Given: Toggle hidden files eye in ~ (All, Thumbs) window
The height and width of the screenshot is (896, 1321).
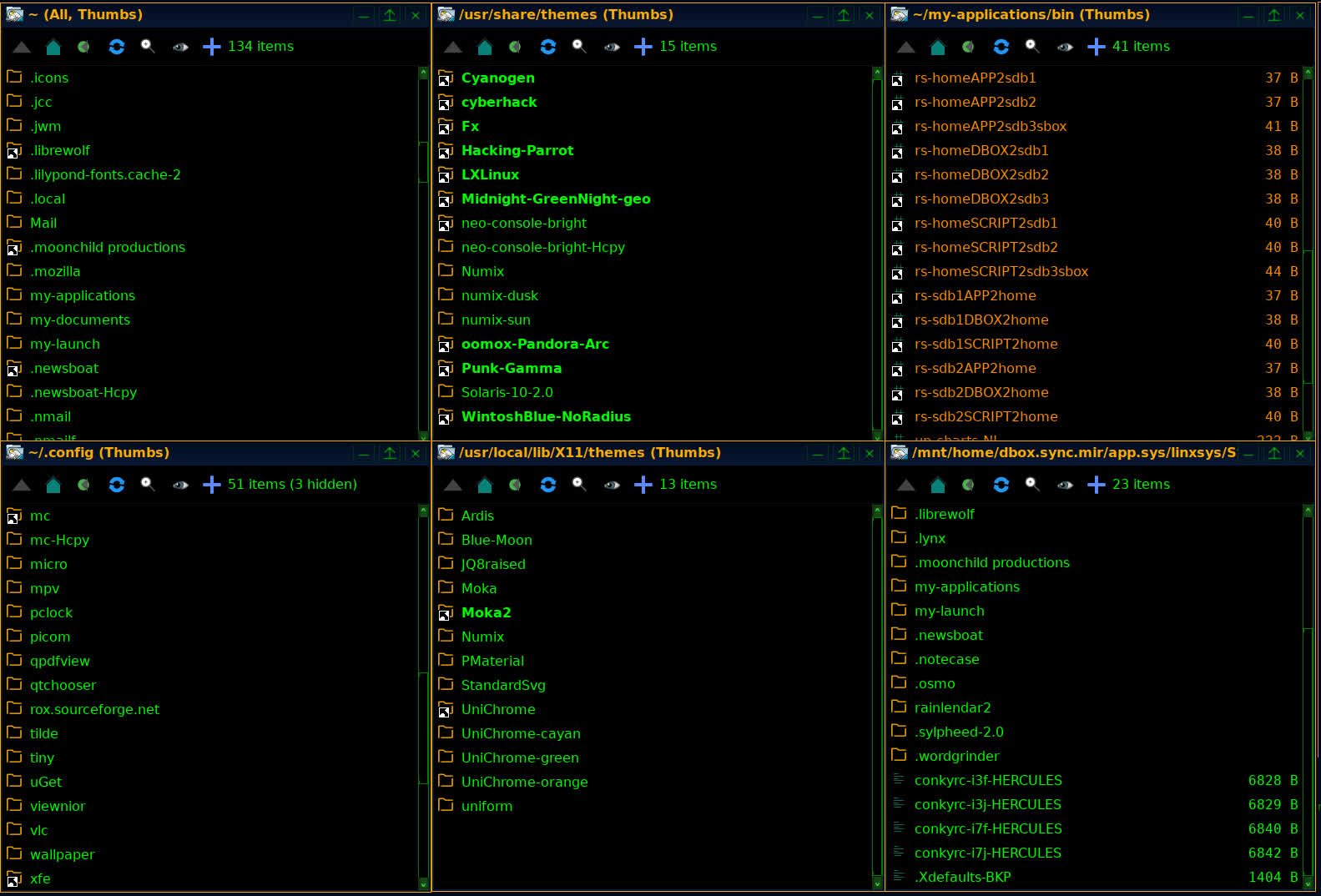Looking at the screenshot, I should click(180, 47).
